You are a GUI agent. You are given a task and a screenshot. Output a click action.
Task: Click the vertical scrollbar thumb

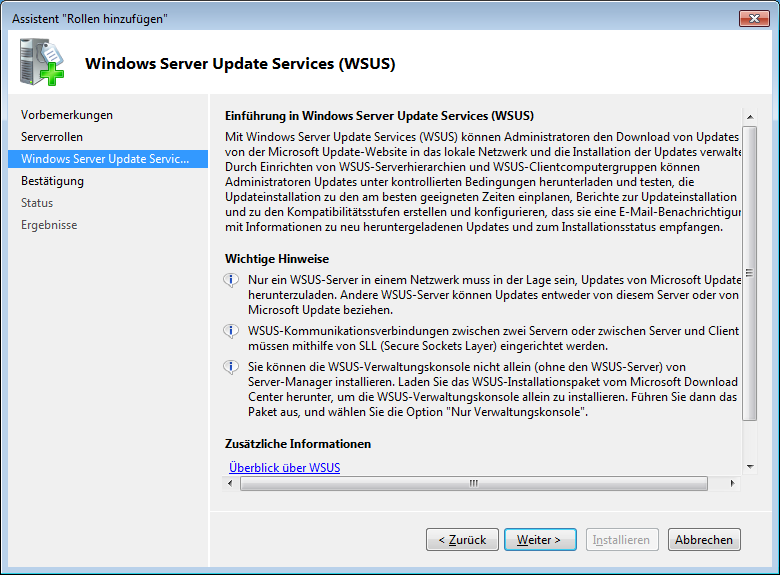[750, 273]
